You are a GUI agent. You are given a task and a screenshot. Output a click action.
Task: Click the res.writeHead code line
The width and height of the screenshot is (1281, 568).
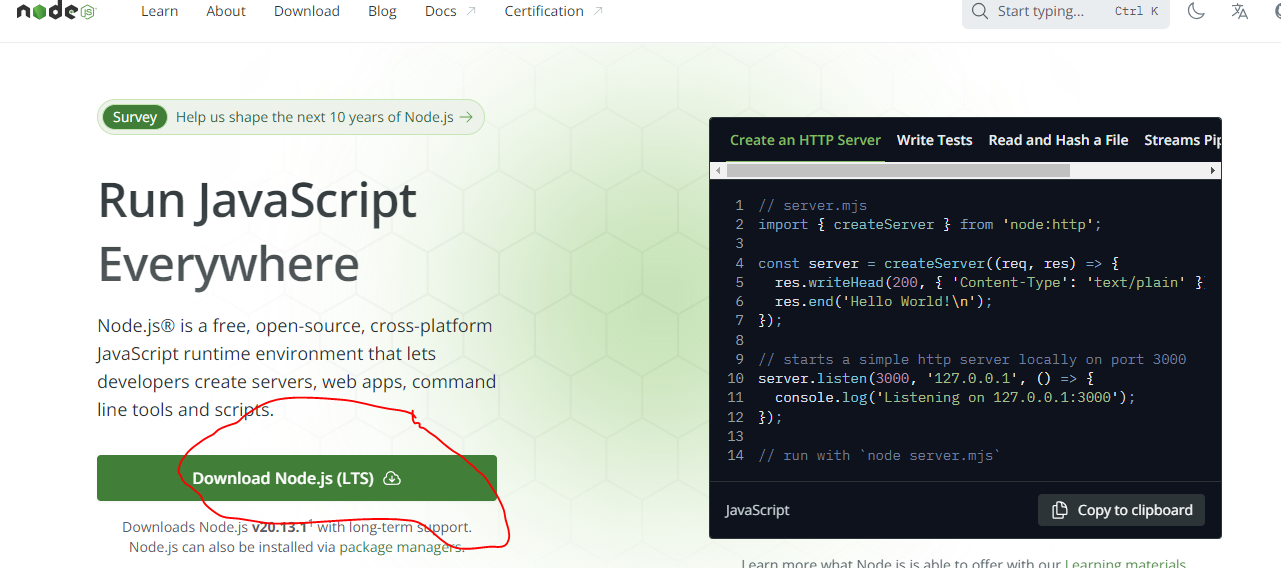click(x=989, y=282)
